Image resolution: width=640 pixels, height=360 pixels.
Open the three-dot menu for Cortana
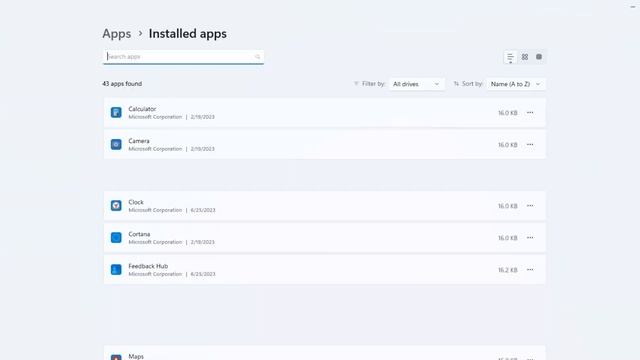(530, 238)
